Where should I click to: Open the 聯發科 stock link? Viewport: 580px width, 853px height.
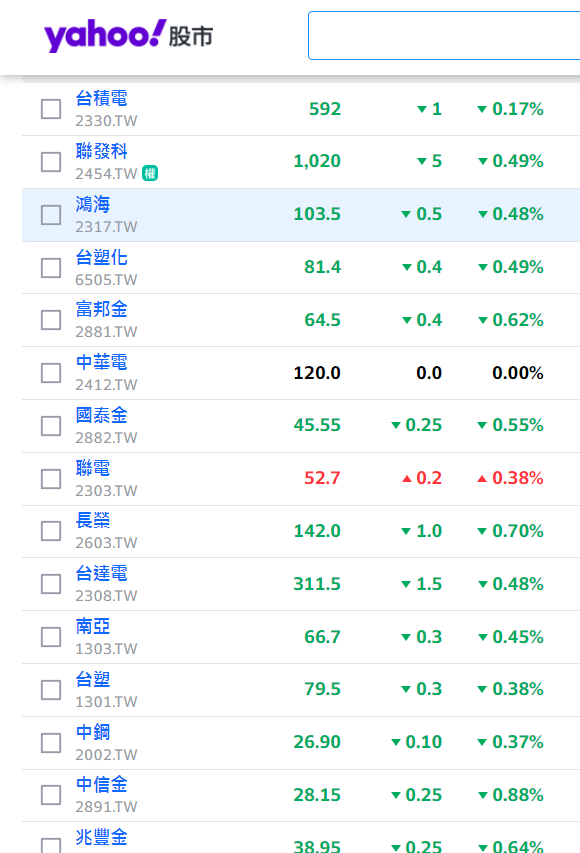(101, 151)
